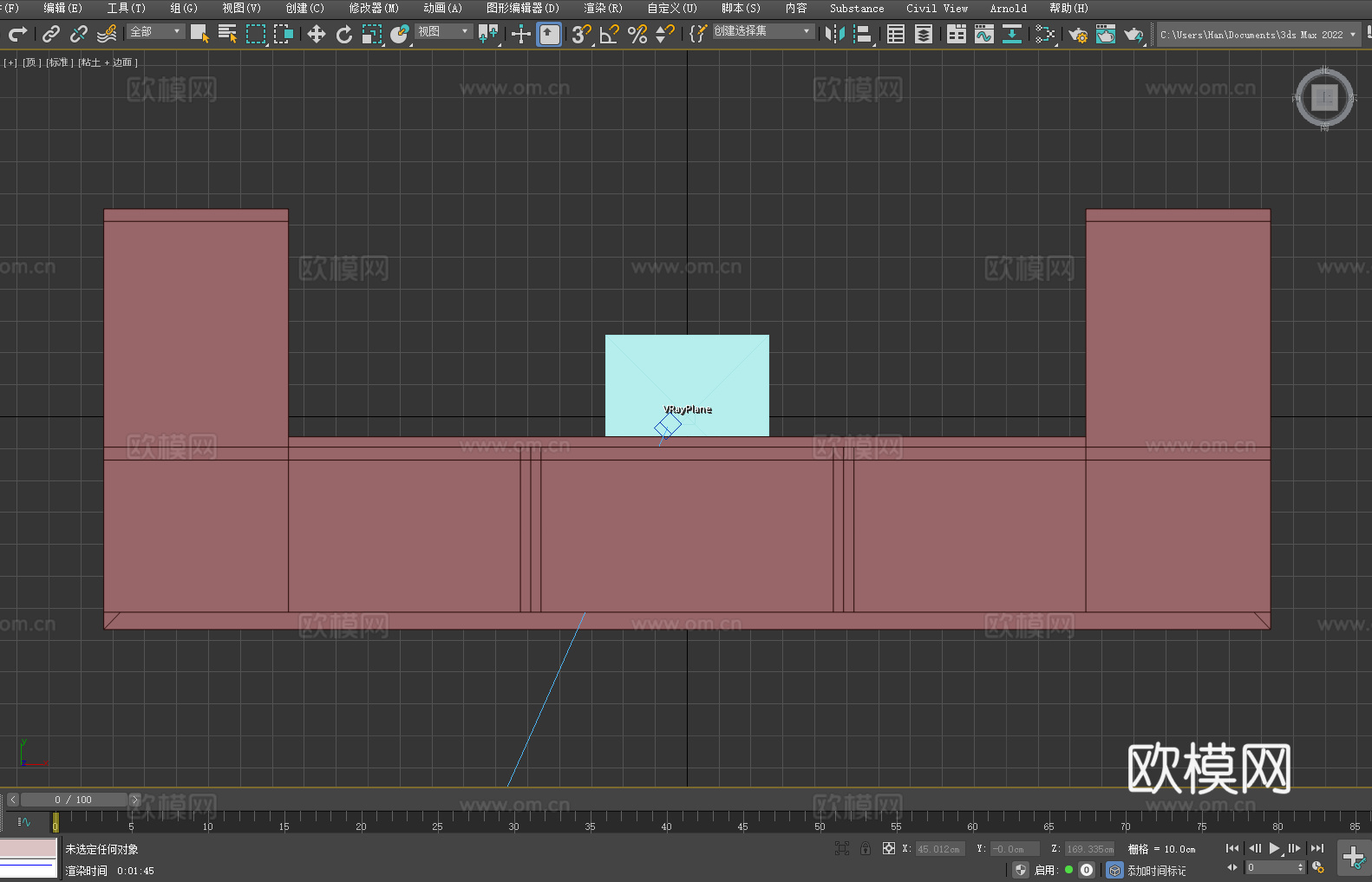This screenshot has width=1372, height=882.
Task: Open reference coordinate 视图 dropdown
Action: click(x=444, y=31)
